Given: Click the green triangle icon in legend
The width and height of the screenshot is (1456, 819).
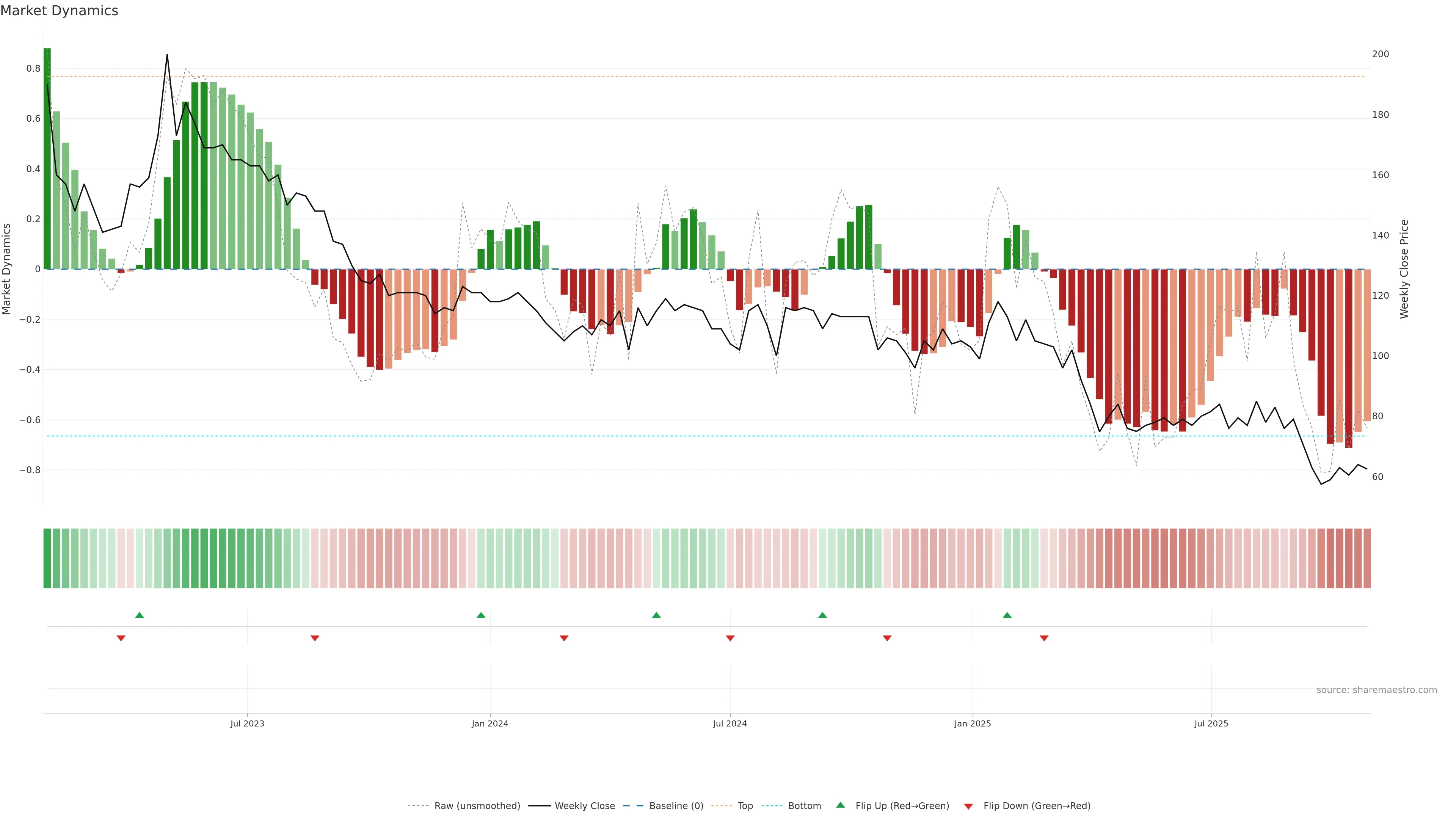Looking at the screenshot, I should [841, 805].
